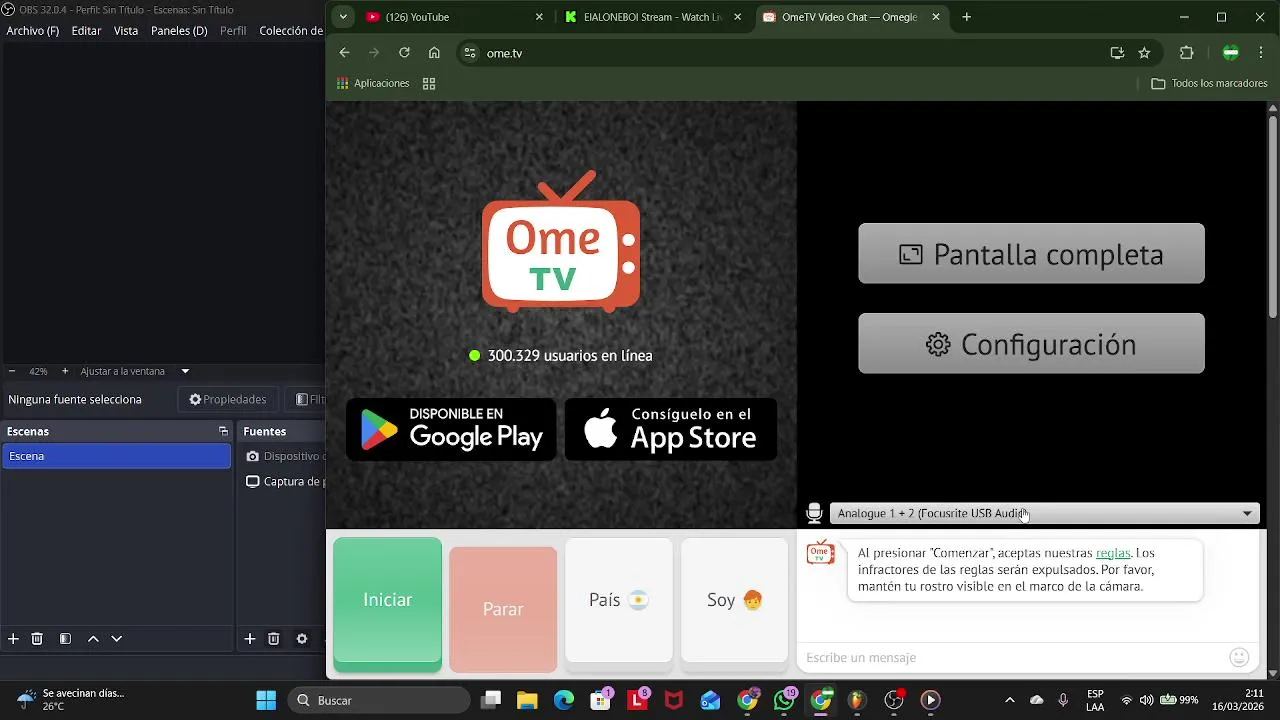Viewport: 1280px width, 720px height.
Task: Open the Chrome tab search dropdown
Action: (343, 17)
